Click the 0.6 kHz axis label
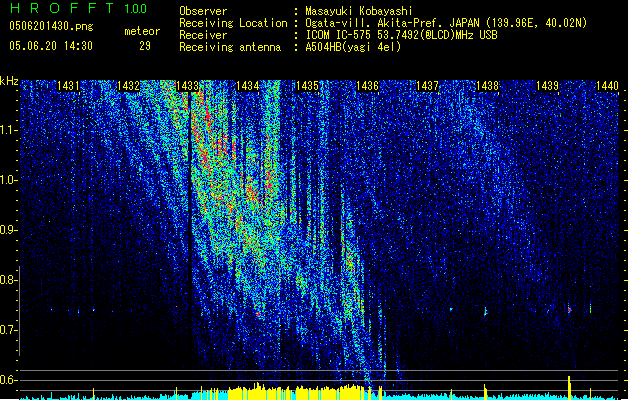Screen dimensions: 629x400 9,380
